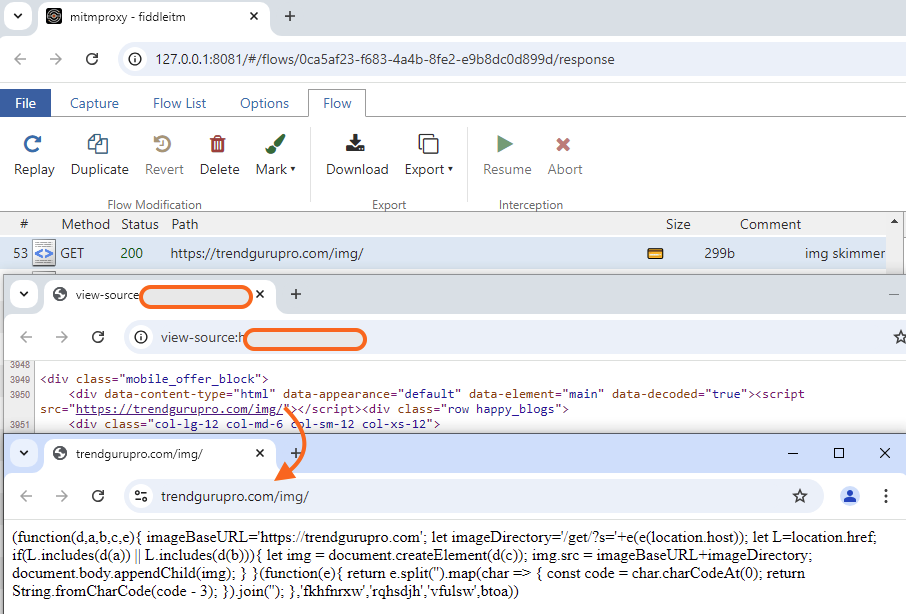
Task: Reload the view-source page
Action: [98, 337]
